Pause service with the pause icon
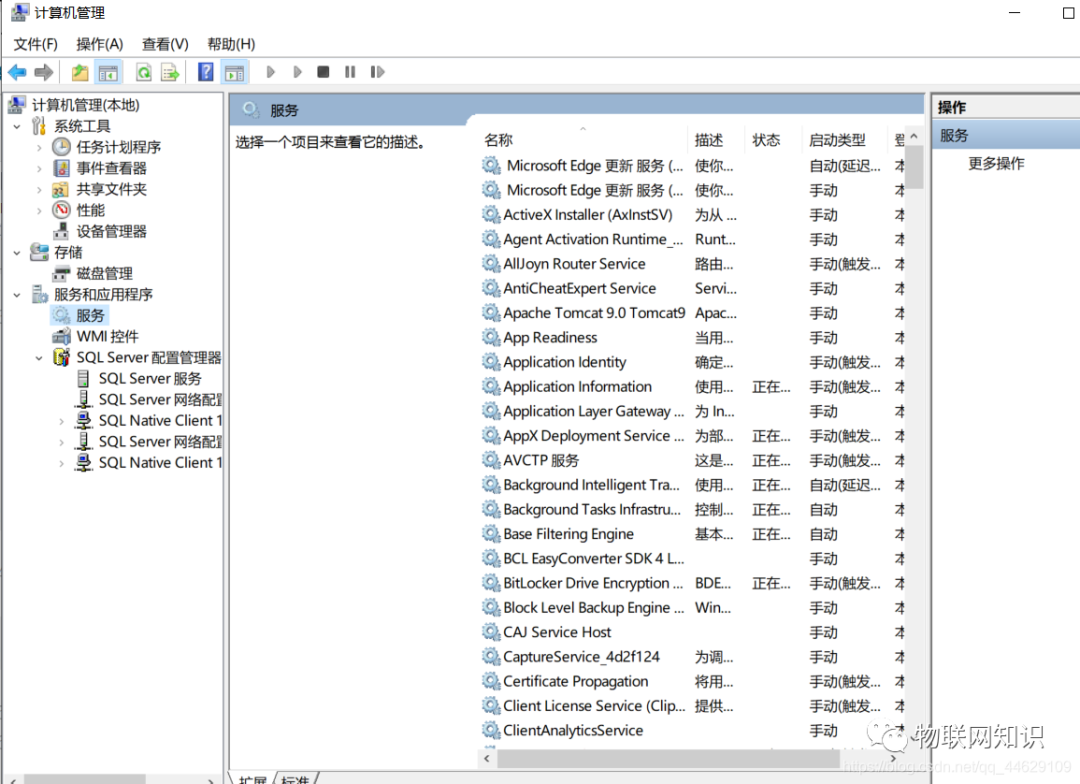 pos(350,72)
